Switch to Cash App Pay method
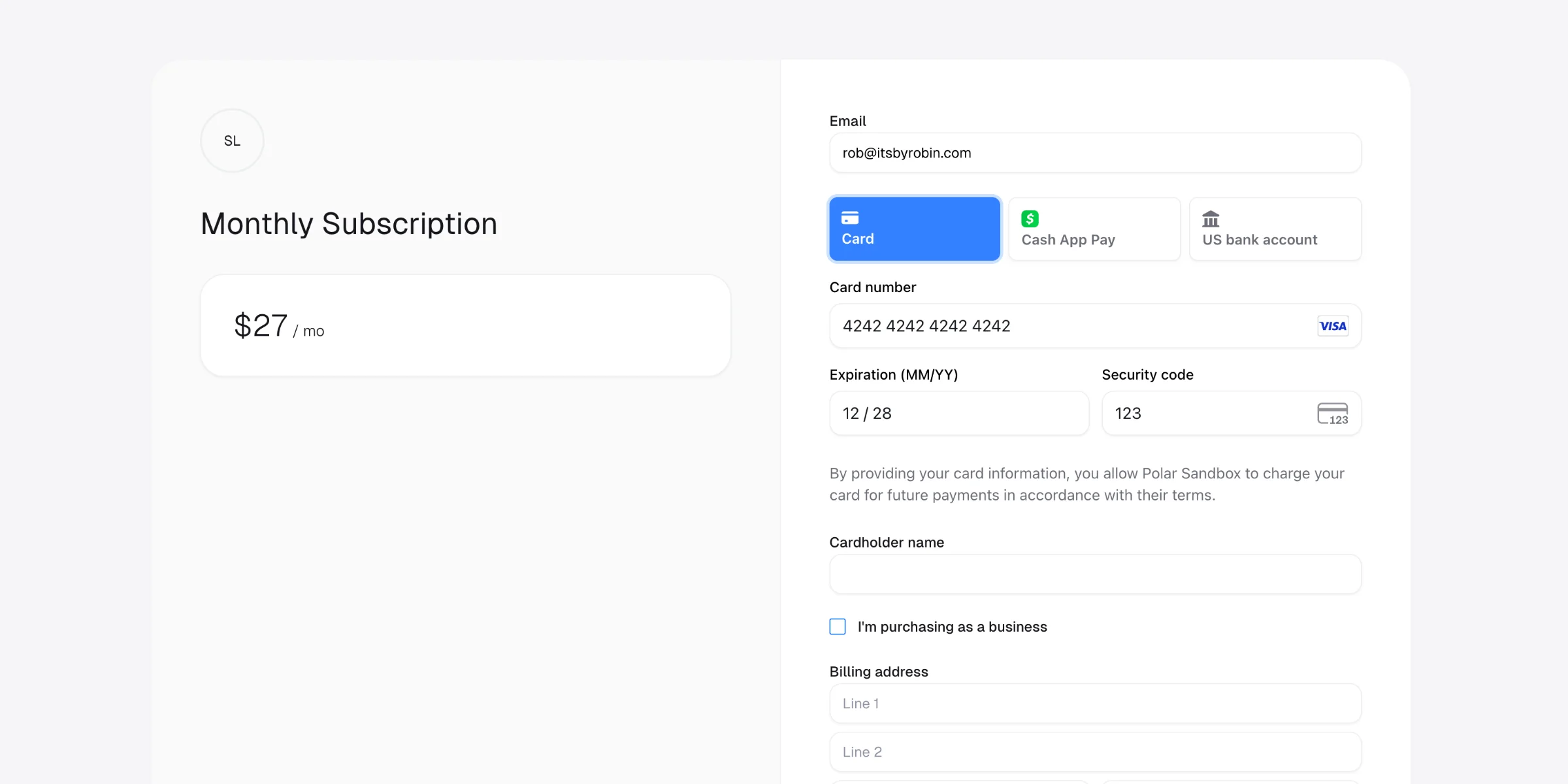Viewport: 1568px width, 784px height. coord(1094,229)
